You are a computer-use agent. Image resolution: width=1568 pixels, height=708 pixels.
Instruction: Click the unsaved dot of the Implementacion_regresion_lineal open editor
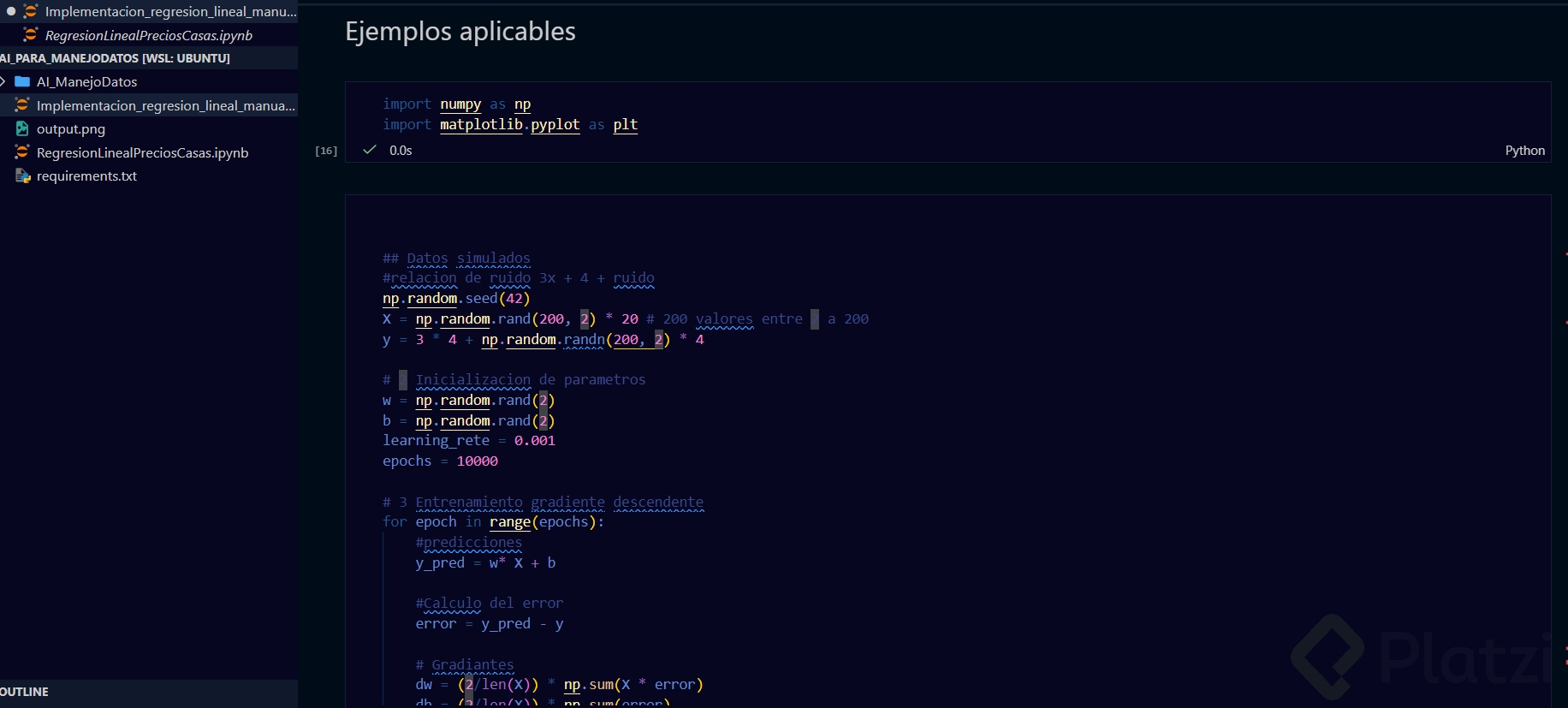[11, 12]
